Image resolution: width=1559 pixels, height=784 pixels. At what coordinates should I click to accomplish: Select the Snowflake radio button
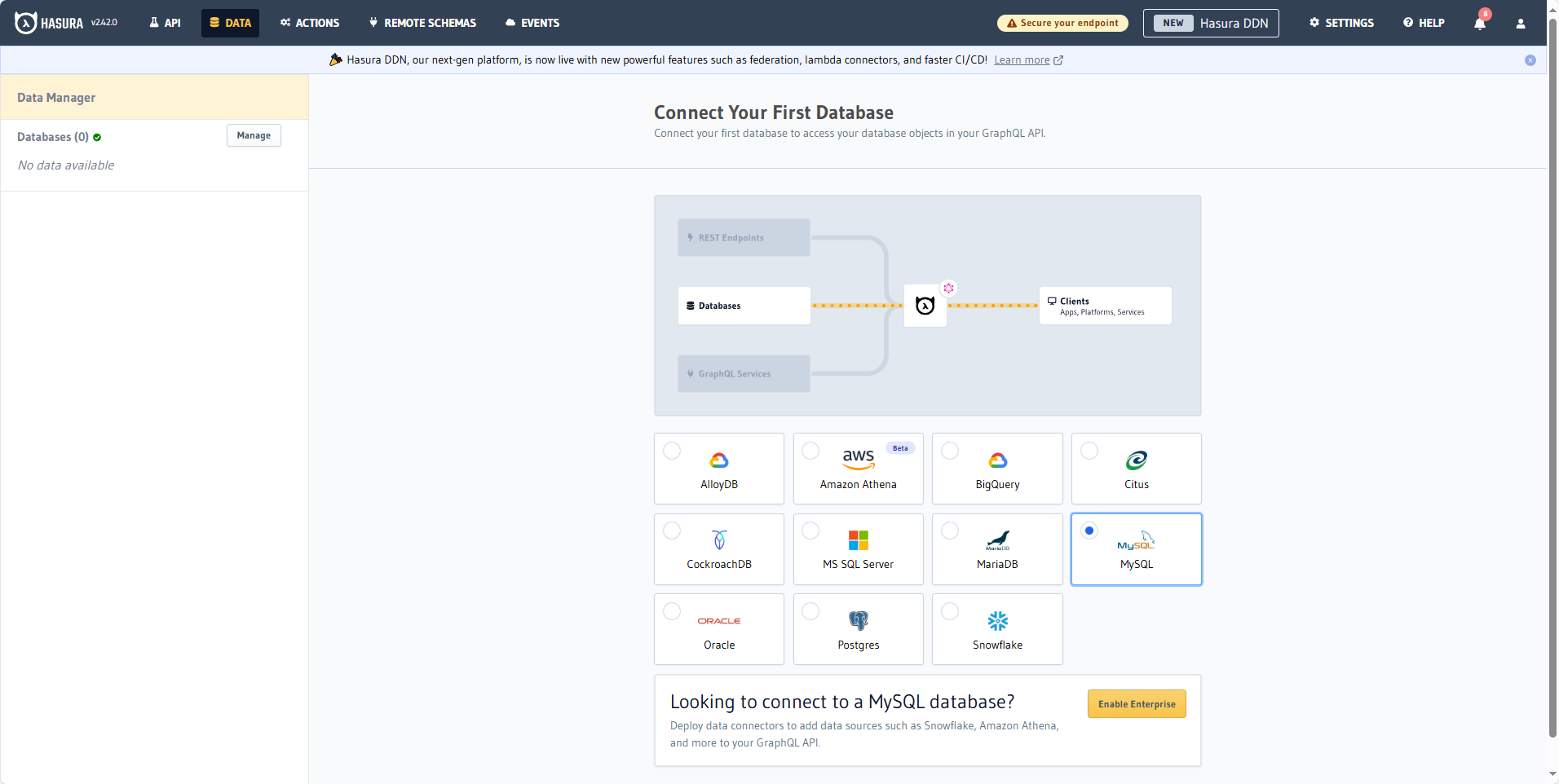click(x=950, y=611)
